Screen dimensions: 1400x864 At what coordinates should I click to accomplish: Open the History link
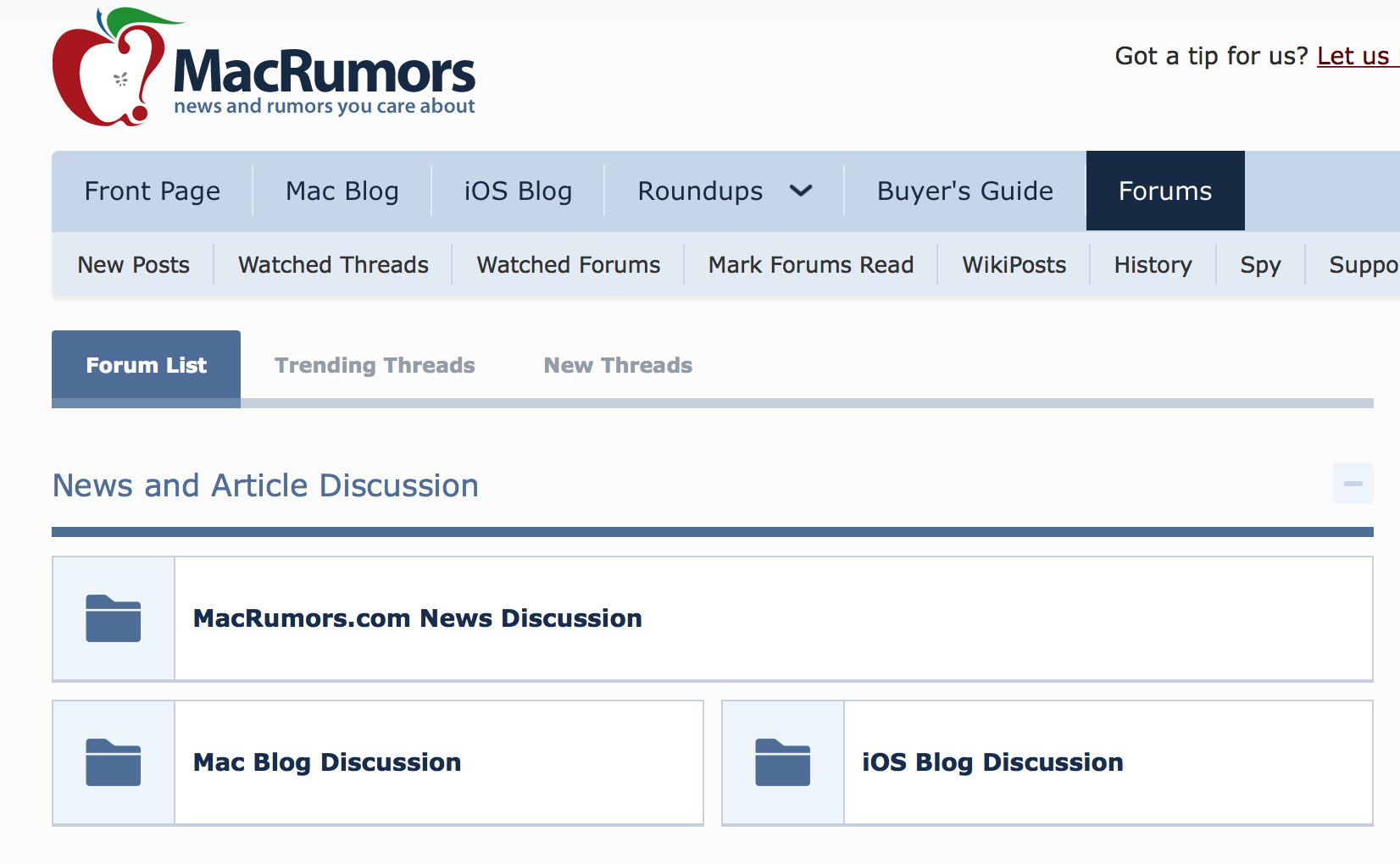pos(1153,265)
